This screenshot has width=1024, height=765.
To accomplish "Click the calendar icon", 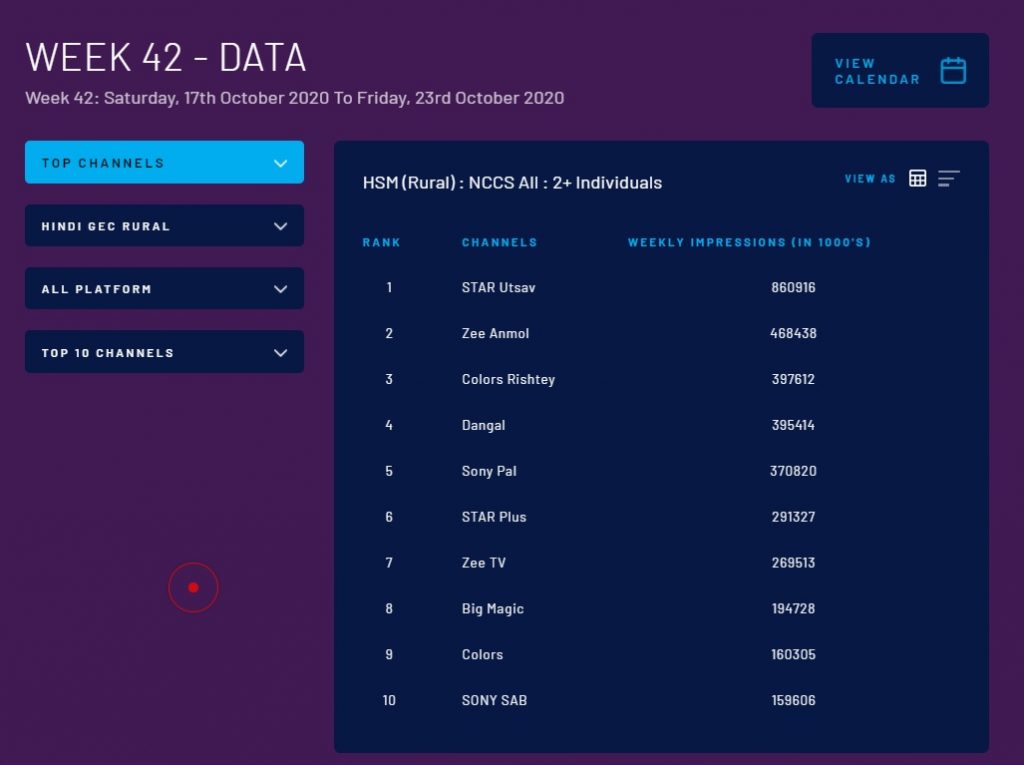I will (953, 71).
